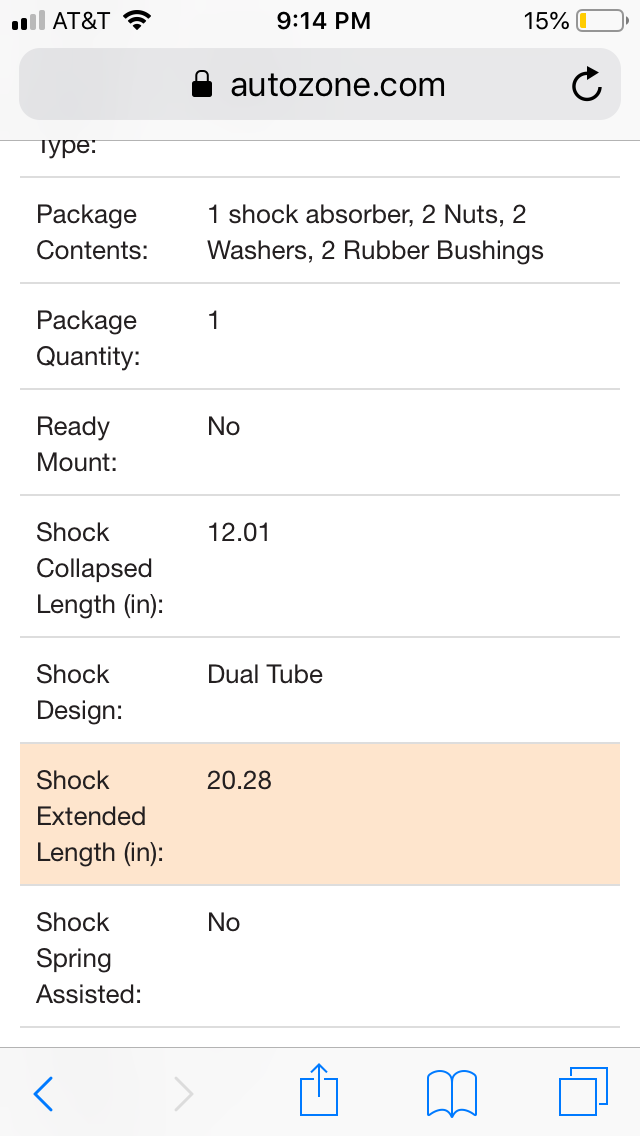Tap the 20.28 extended length value
Screen dimensions: 640x1136
(x=239, y=780)
